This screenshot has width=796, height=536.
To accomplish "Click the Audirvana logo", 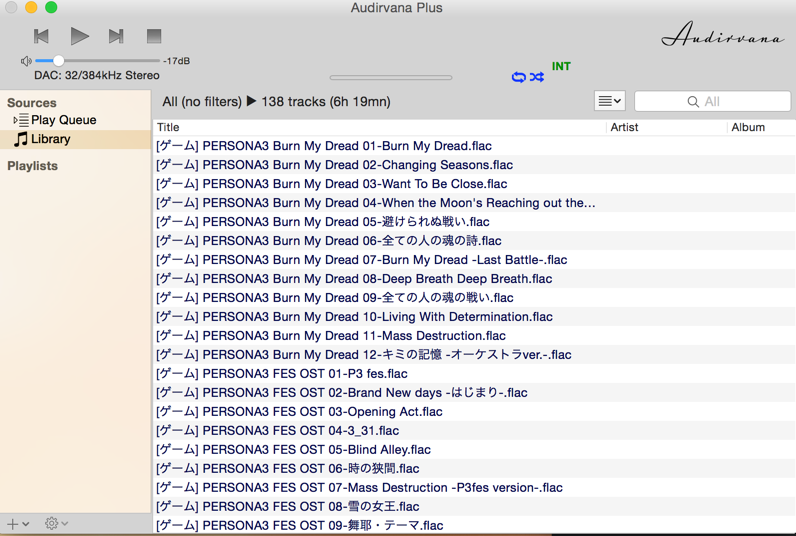I will [723, 35].
